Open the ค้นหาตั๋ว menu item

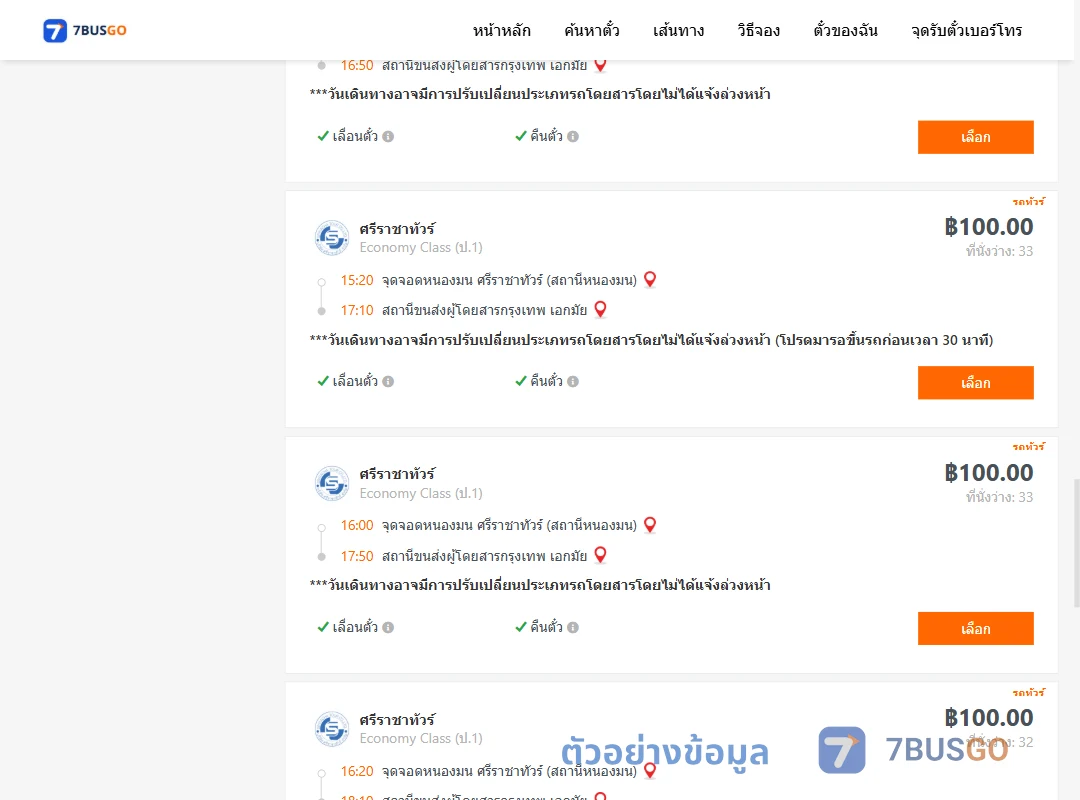point(592,30)
